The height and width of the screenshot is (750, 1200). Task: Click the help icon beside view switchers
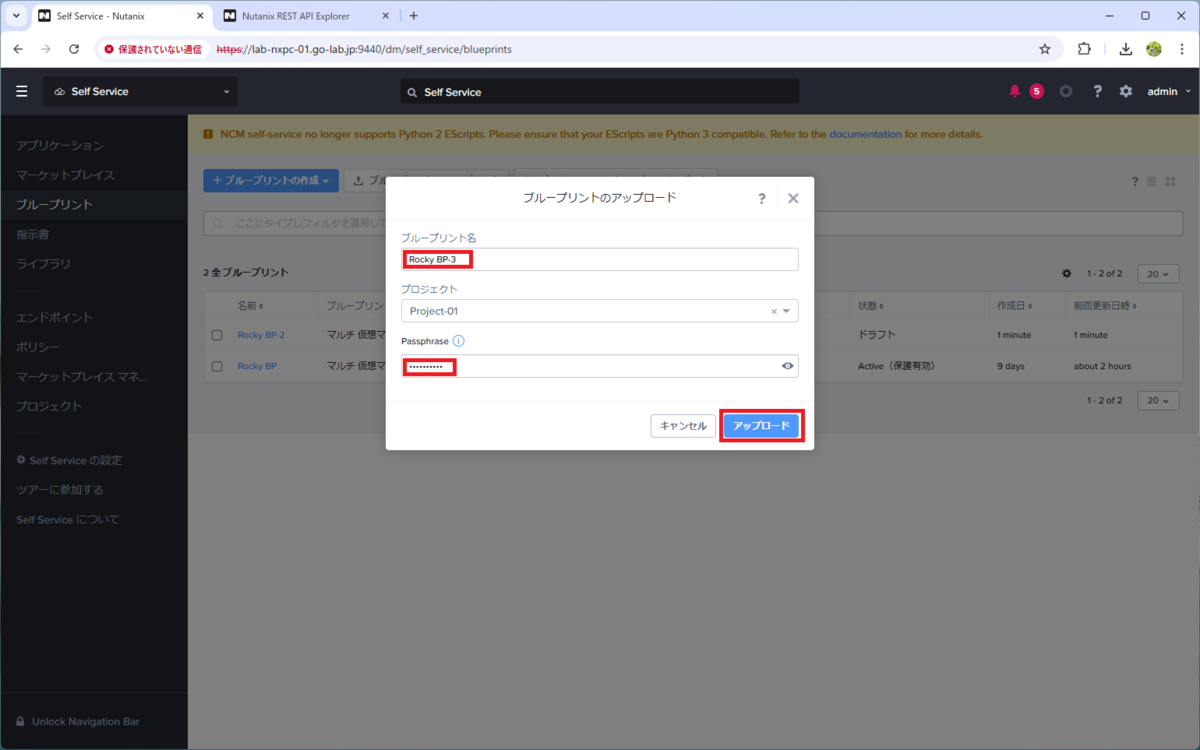[1135, 181]
